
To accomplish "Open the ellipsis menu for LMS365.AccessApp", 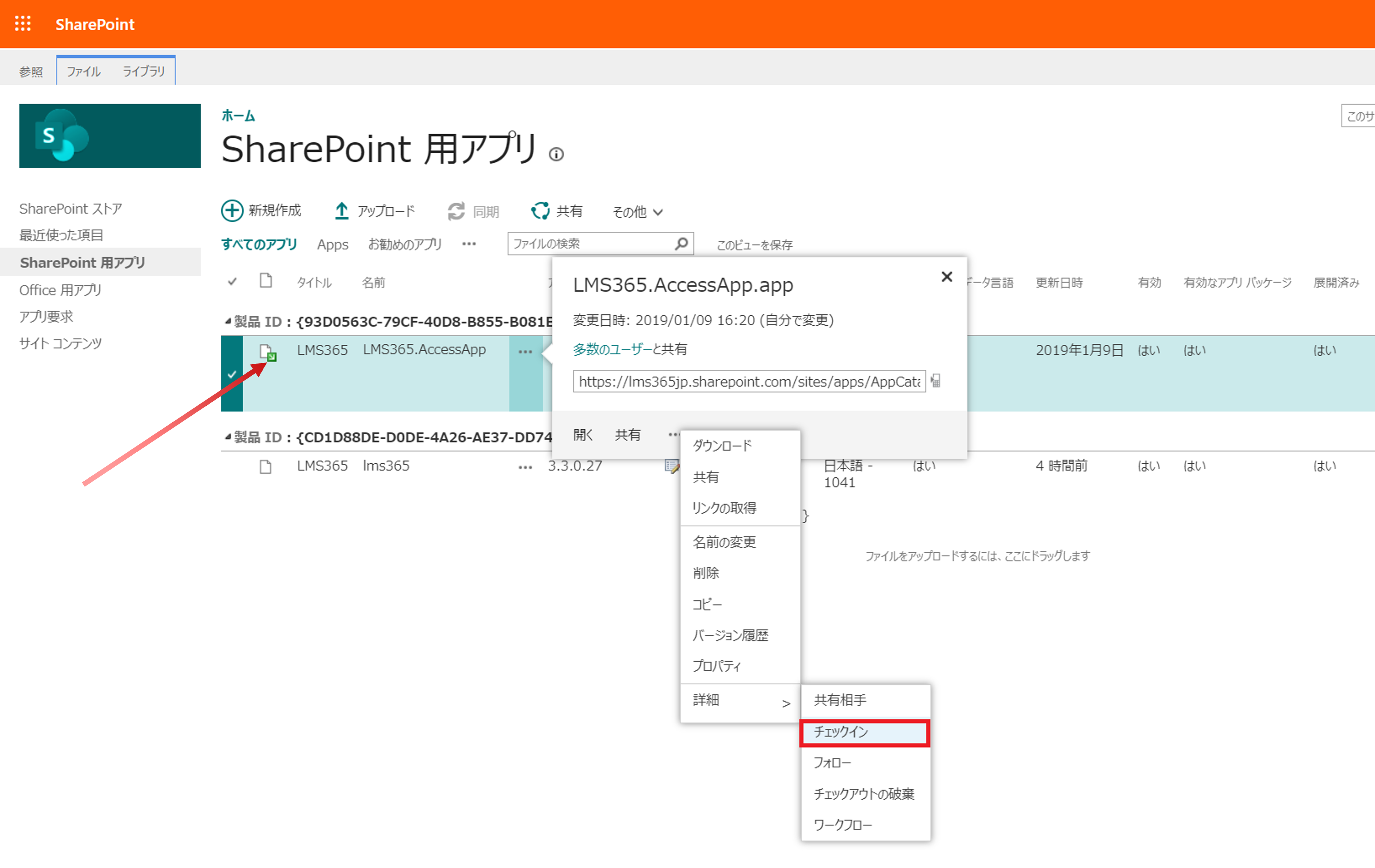I will [x=525, y=351].
